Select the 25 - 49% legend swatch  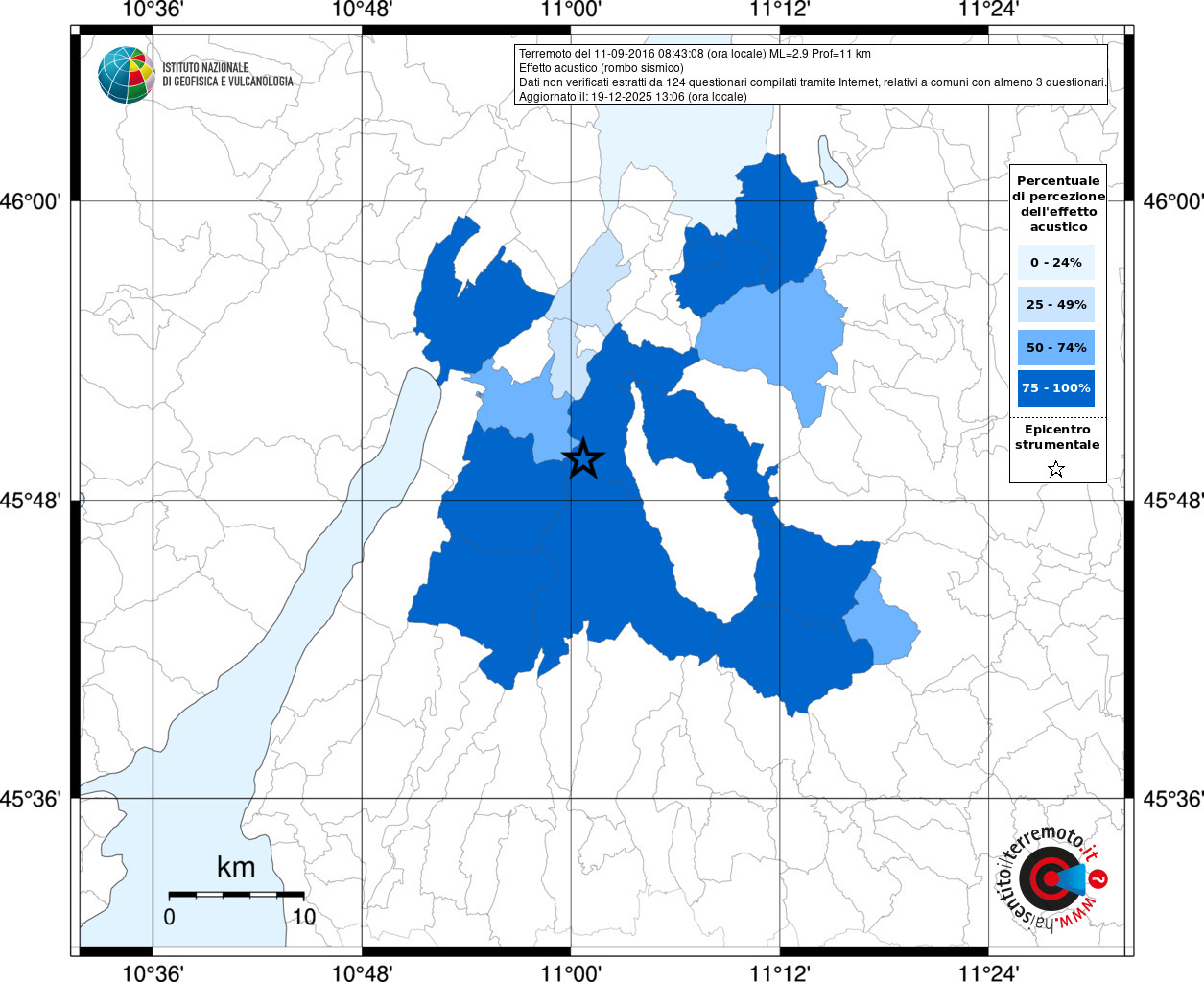[1055, 305]
